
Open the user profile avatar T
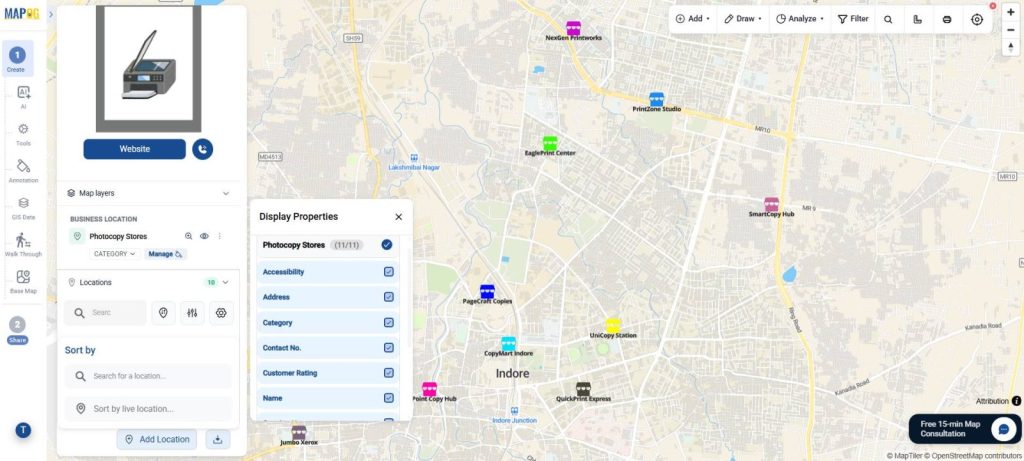23,430
